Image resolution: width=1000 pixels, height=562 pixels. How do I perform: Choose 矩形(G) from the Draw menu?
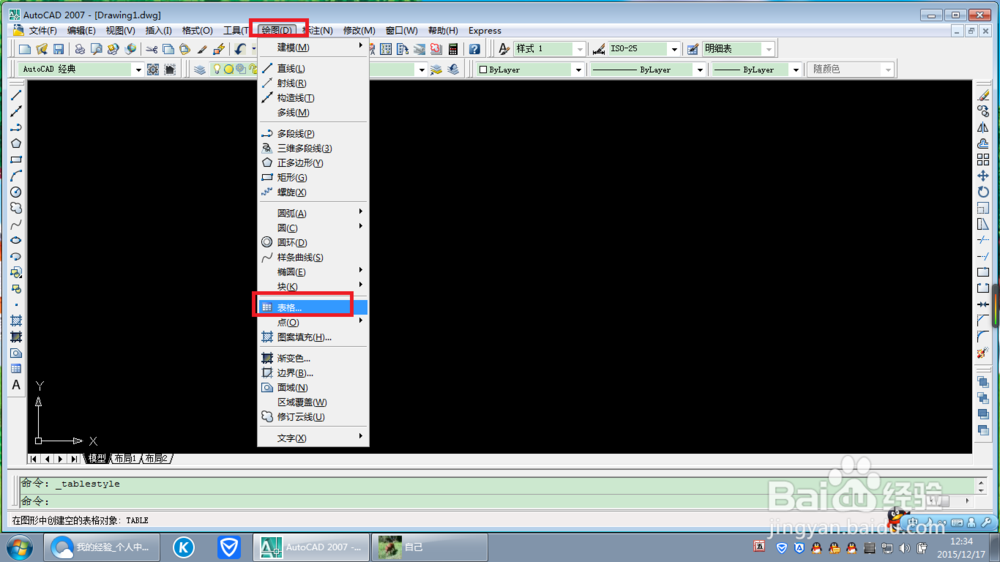click(x=312, y=177)
